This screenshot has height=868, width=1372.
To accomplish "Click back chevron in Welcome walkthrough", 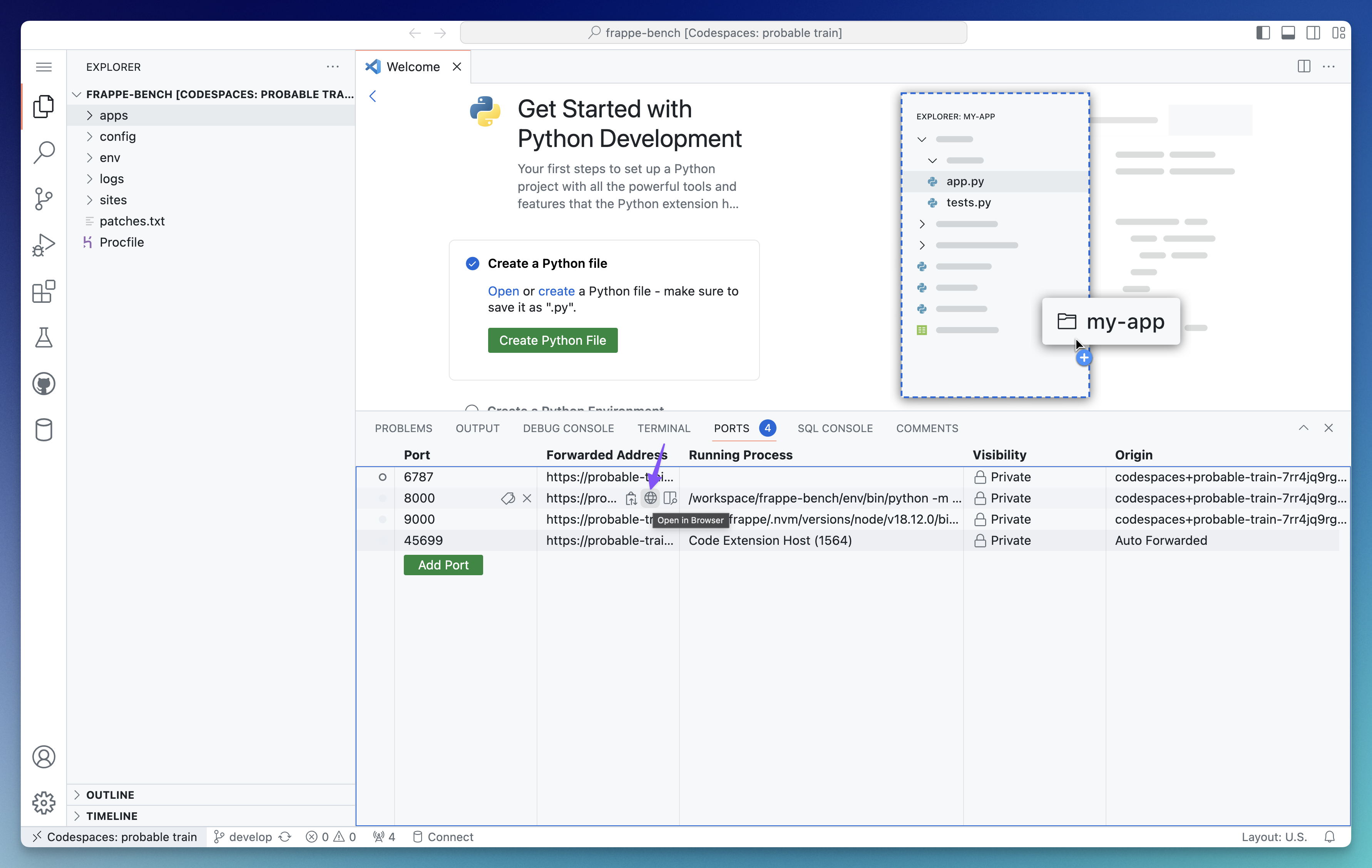I will [373, 96].
